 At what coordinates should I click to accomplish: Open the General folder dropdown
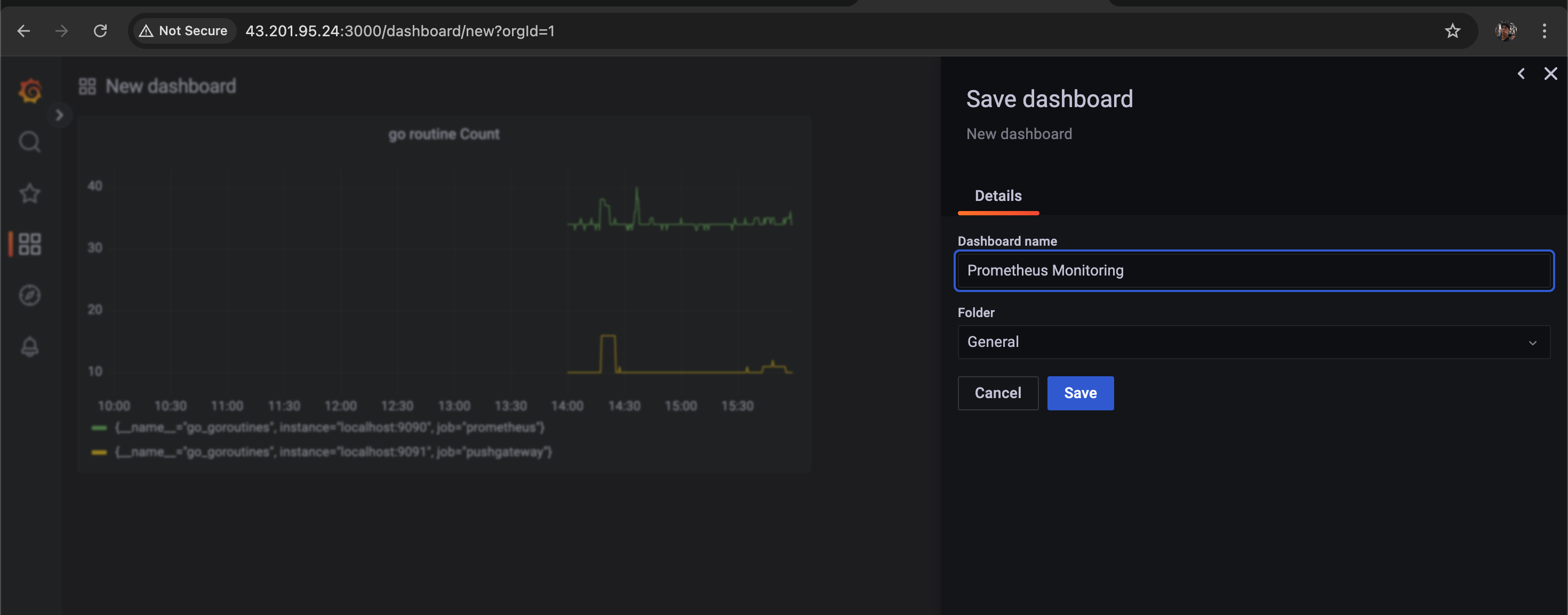(x=1253, y=342)
